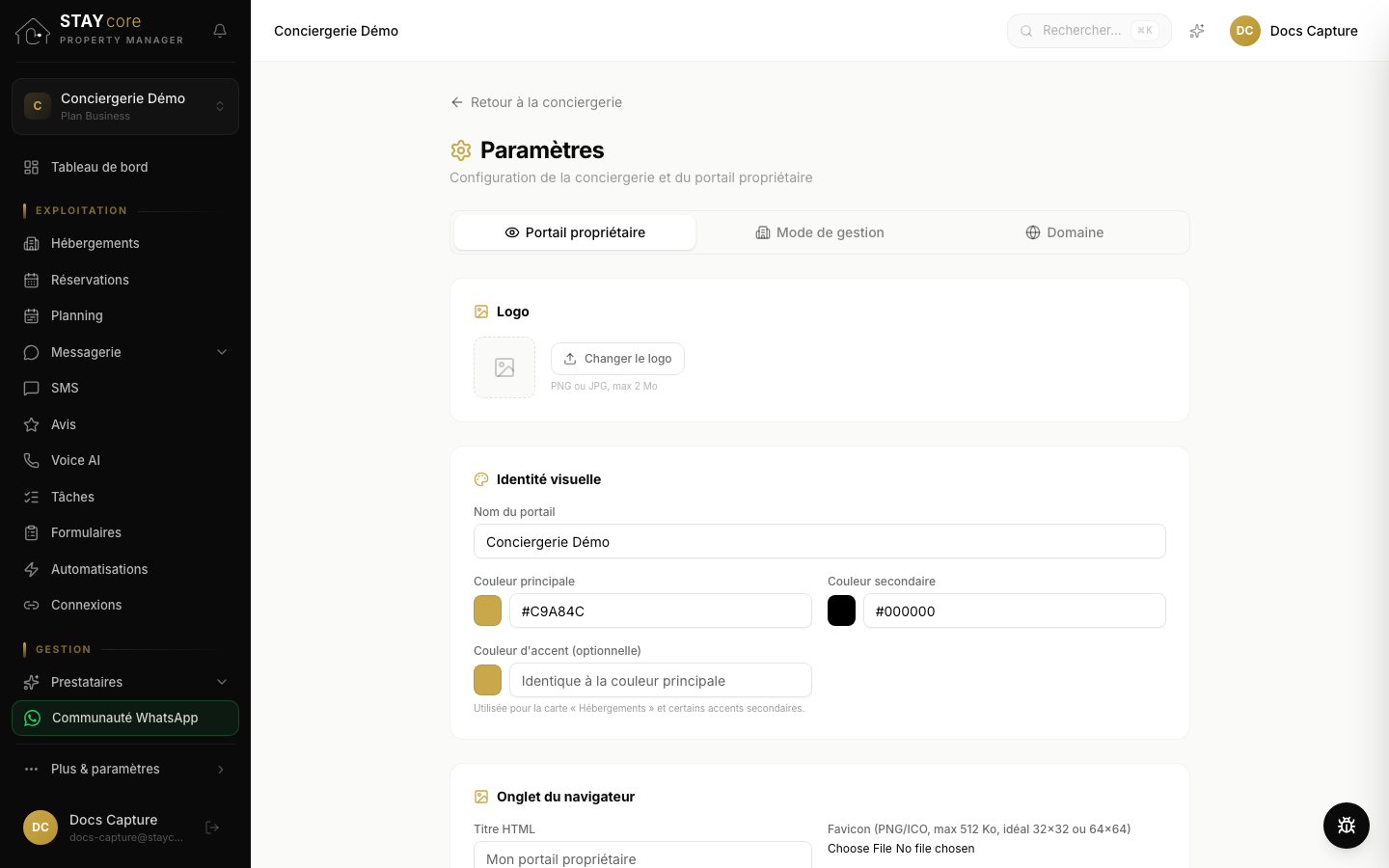
Task: Open Formulaires page
Action: pos(125,532)
